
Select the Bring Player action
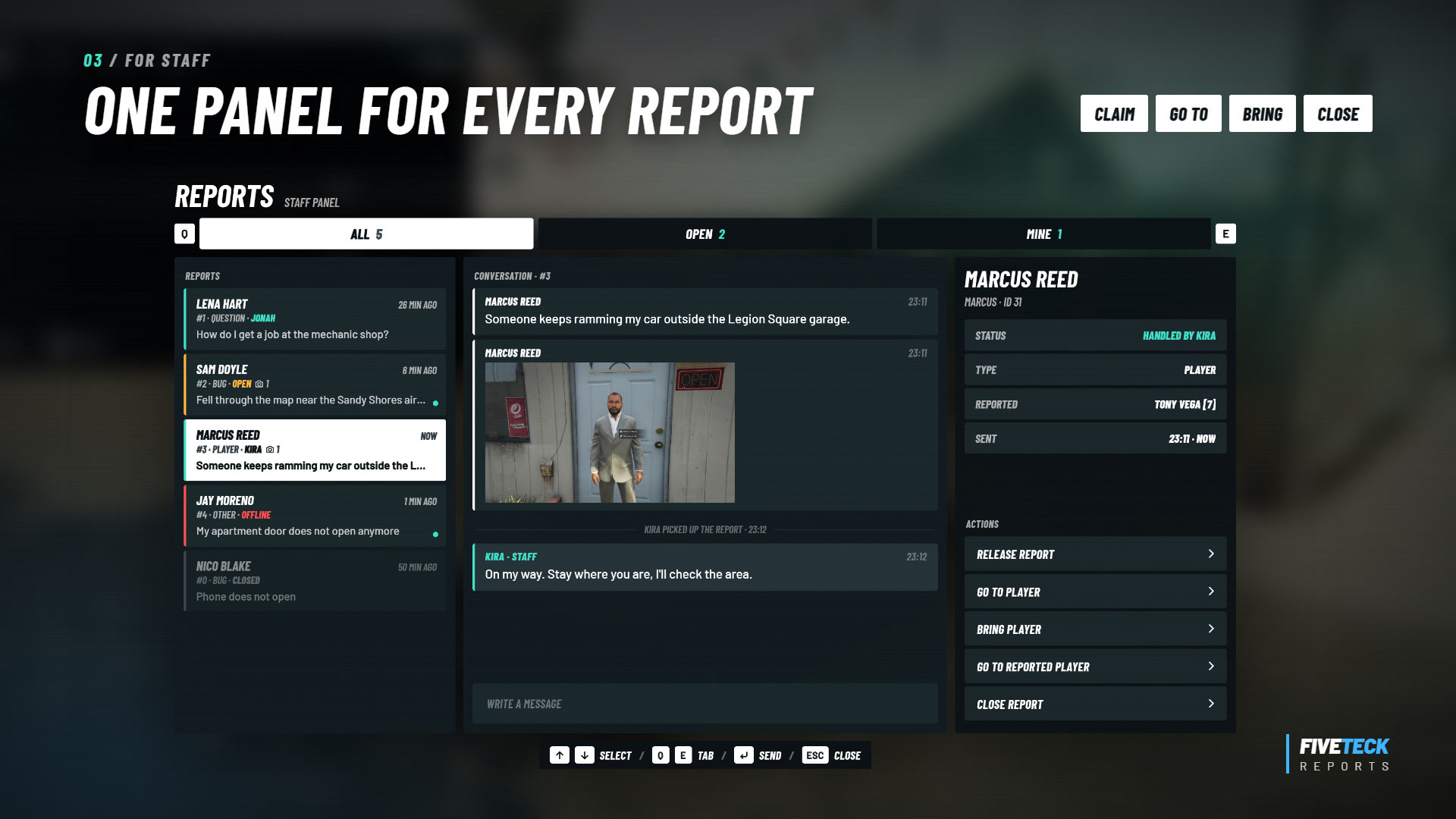(1095, 629)
